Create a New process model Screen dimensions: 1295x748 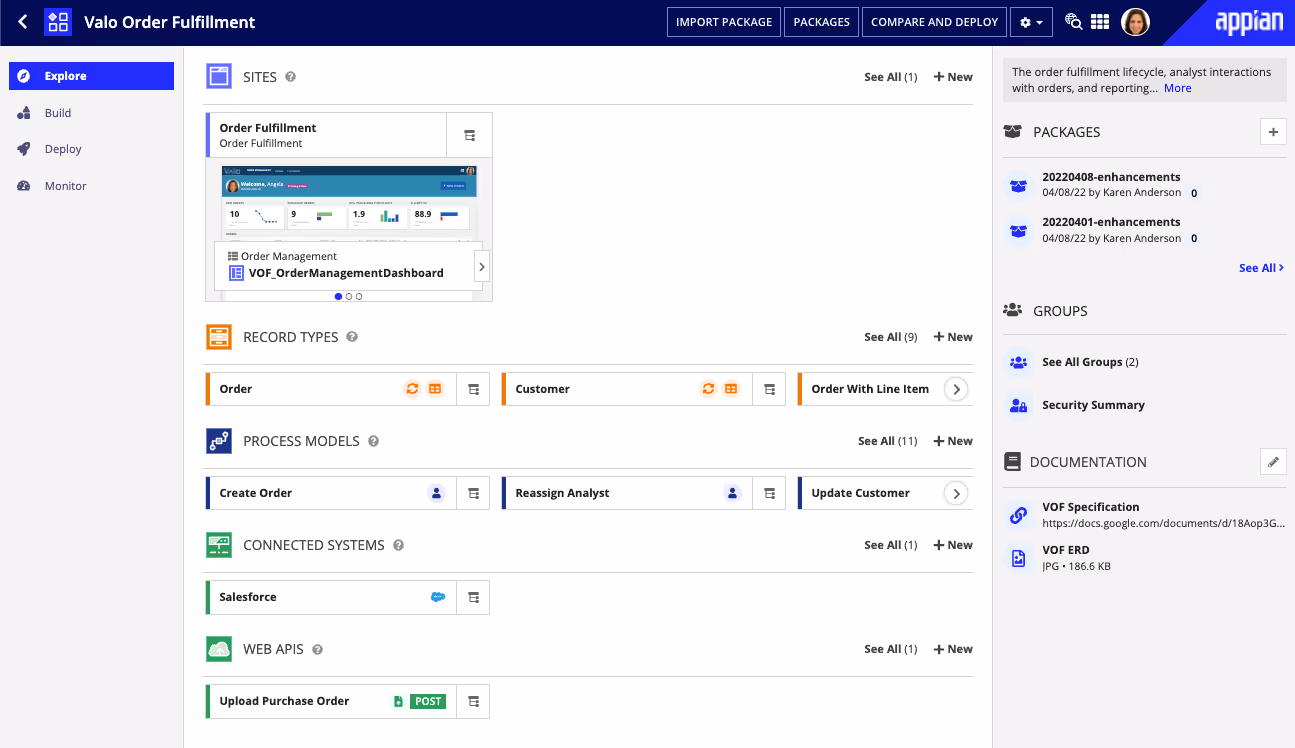point(953,441)
